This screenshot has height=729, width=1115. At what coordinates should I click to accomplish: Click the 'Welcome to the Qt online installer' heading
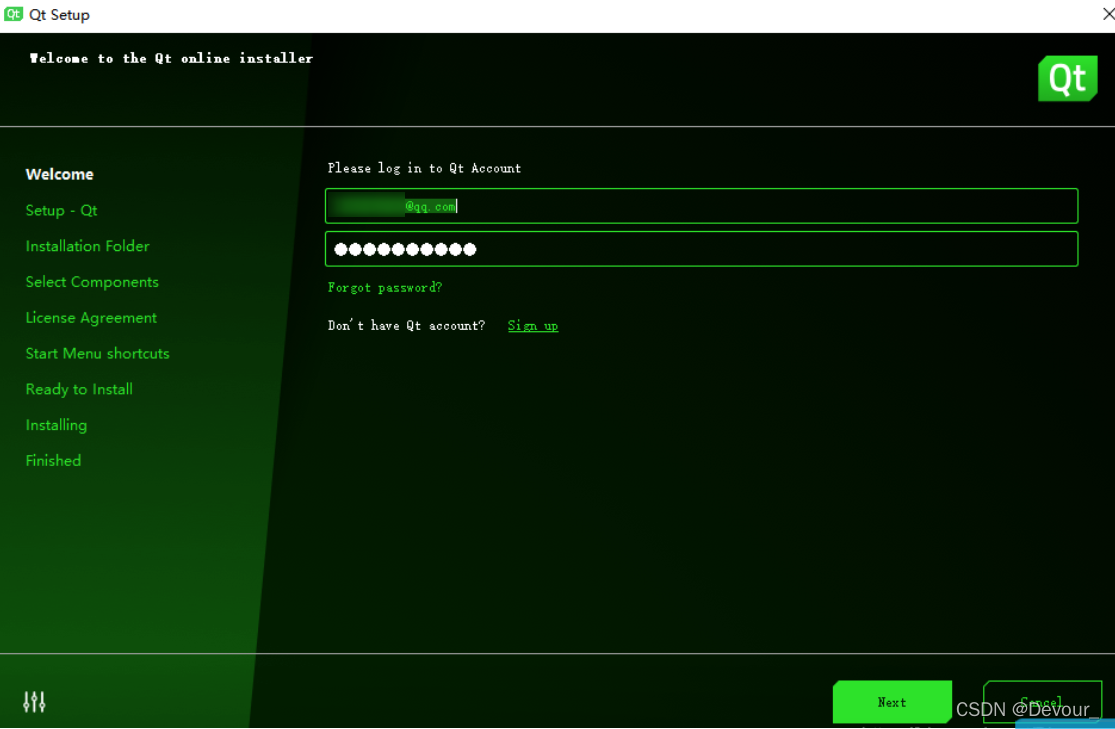click(x=171, y=58)
